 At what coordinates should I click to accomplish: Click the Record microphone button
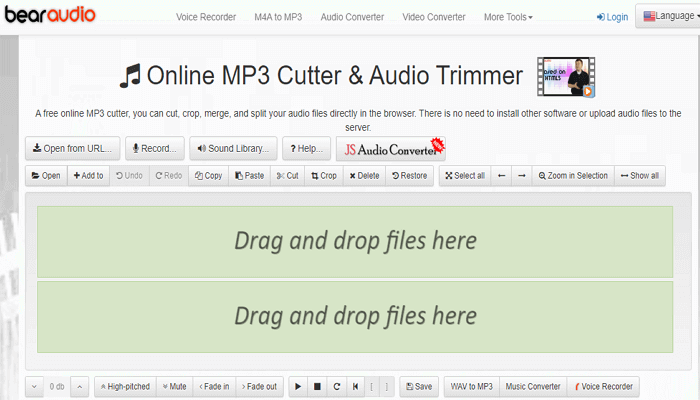coord(154,149)
